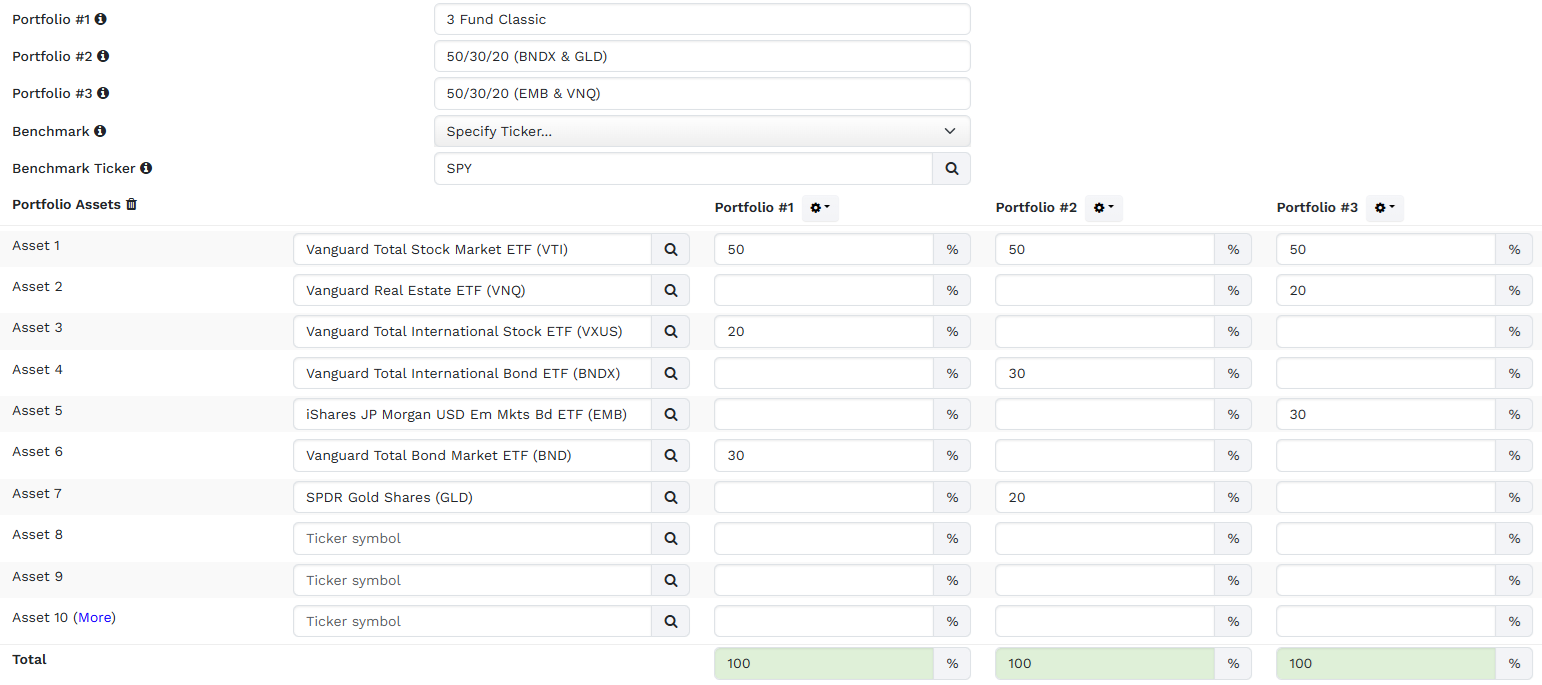Click search icon for Asset 7 GLD
Screen dimensions: 1542x685
tap(671, 497)
